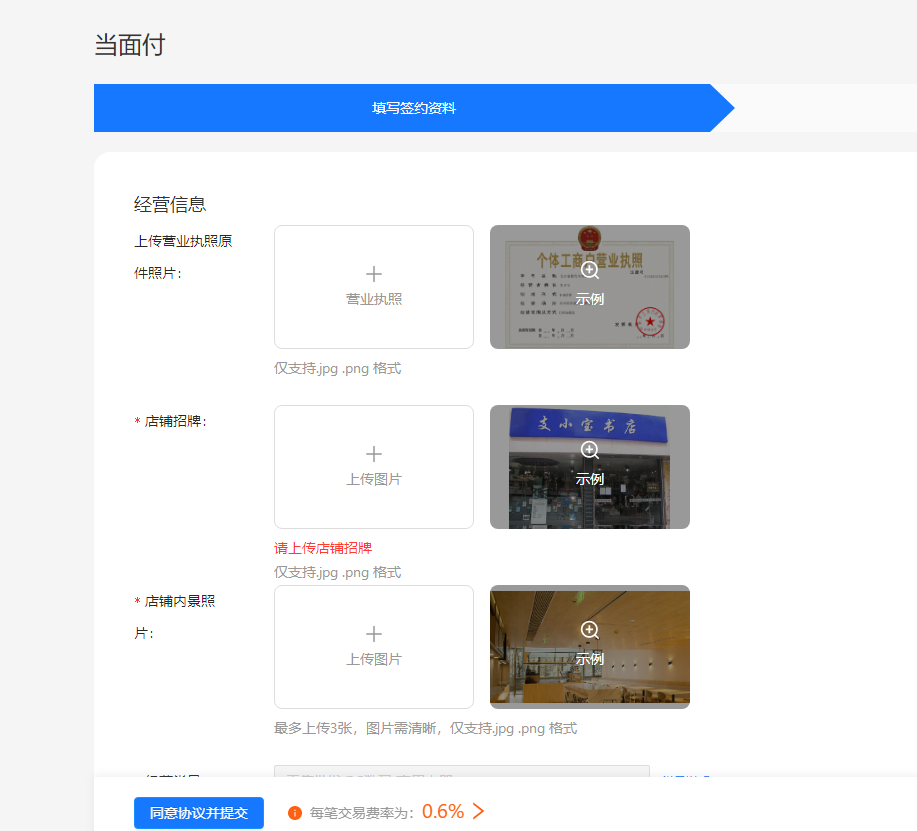The image size is (917, 831).
Task: Open the 示例 label on the store sign thumbnail
Action: (590, 479)
